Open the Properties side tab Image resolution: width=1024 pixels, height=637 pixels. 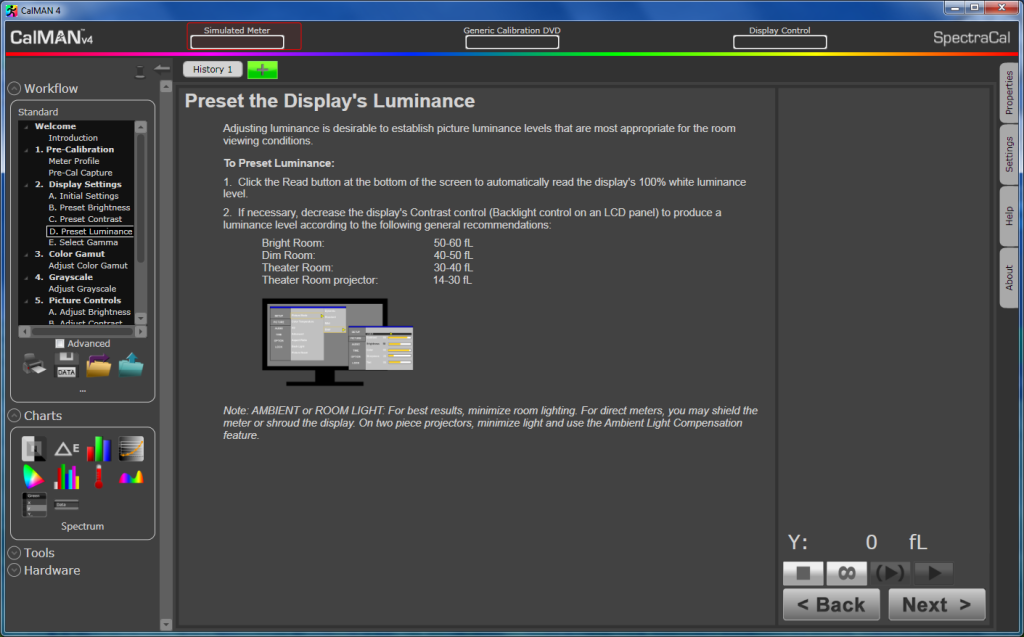(x=1009, y=92)
